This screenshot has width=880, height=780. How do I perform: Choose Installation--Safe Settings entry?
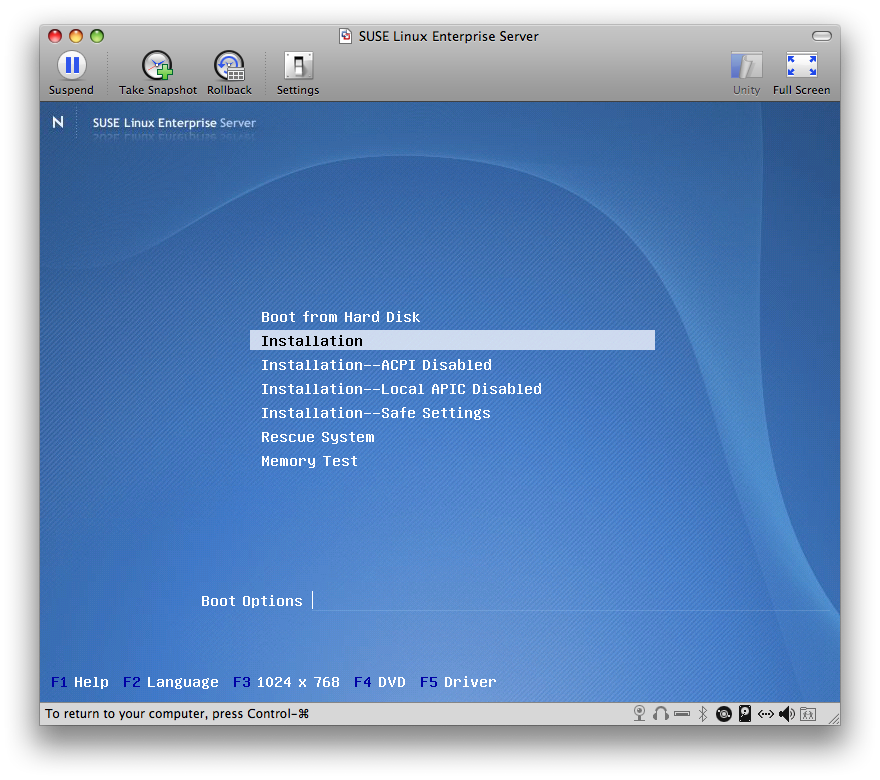tap(375, 413)
